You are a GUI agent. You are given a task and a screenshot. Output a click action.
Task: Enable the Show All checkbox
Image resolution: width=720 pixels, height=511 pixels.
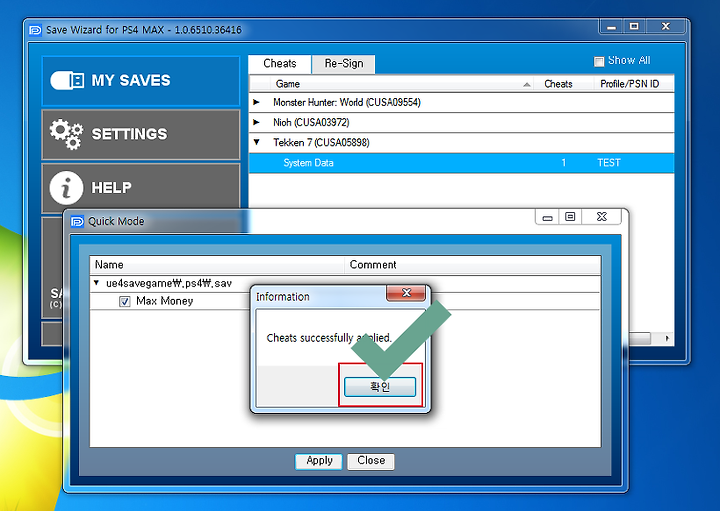(599, 61)
